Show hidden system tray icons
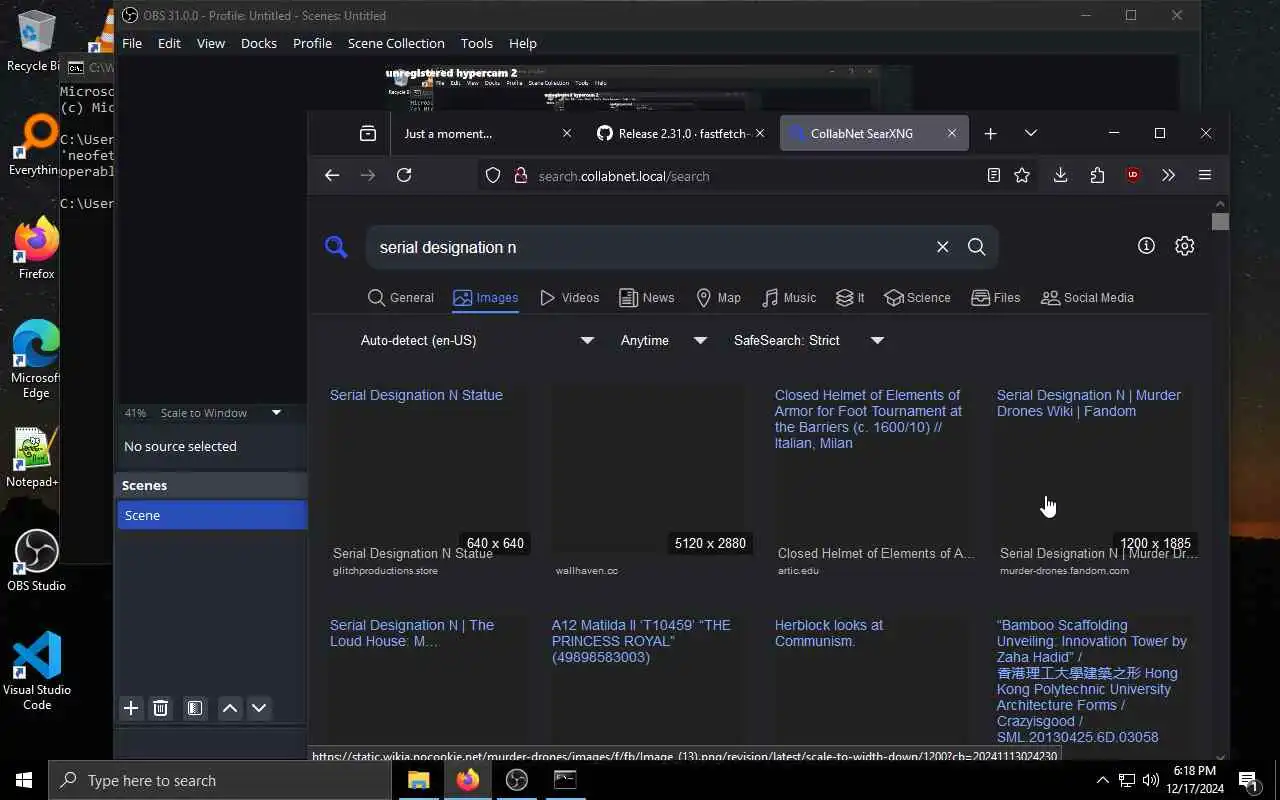1280x800 pixels. point(1102,780)
